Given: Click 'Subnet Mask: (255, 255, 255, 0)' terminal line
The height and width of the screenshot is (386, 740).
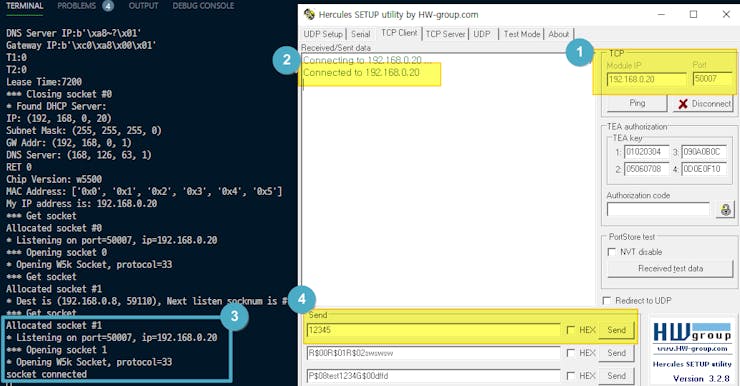Looking at the screenshot, I should [84, 131].
